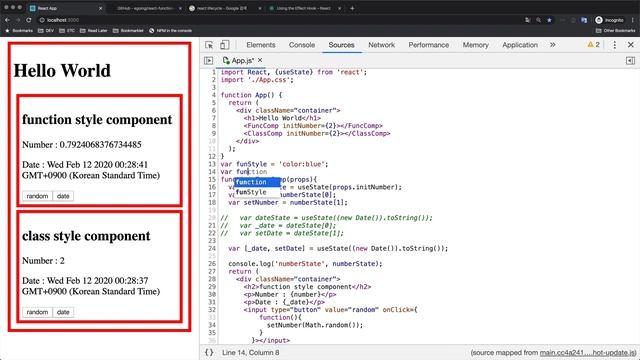Open the warnings counter showing 2
Screen dimensions: 640x360
point(593,45)
